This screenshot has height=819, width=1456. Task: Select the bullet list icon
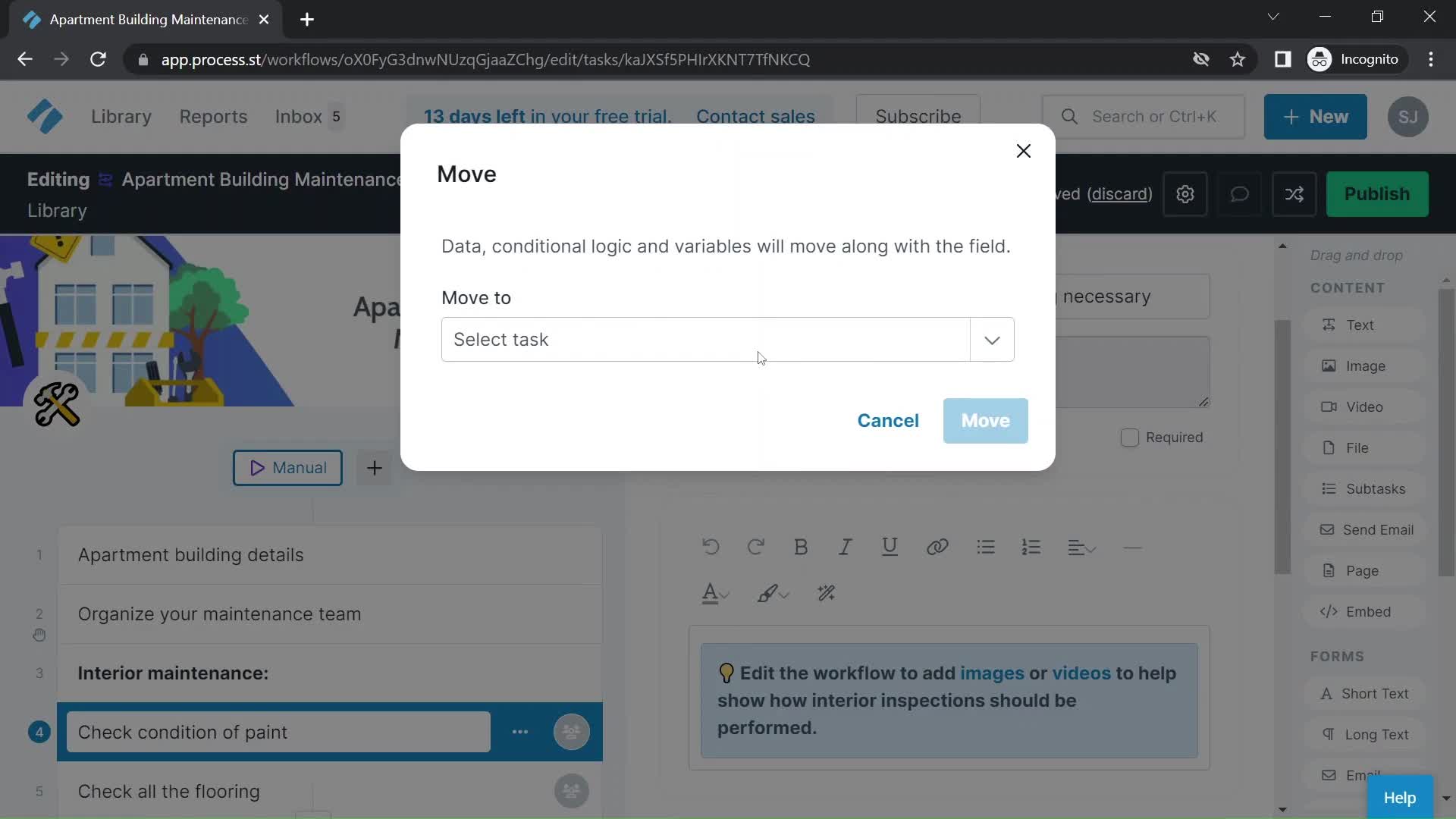coord(985,546)
